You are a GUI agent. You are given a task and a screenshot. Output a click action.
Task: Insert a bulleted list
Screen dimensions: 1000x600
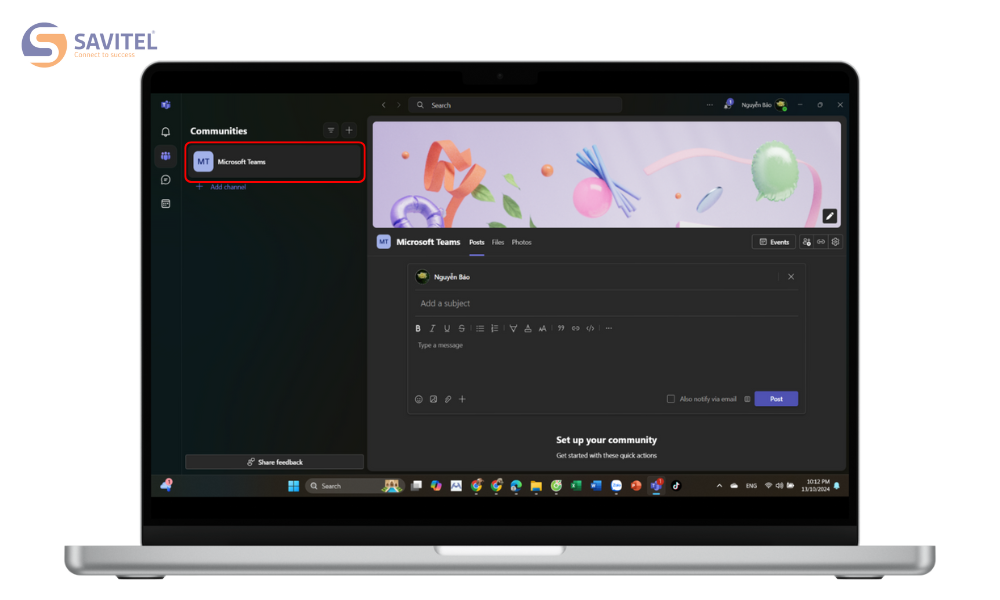pos(480,328)
